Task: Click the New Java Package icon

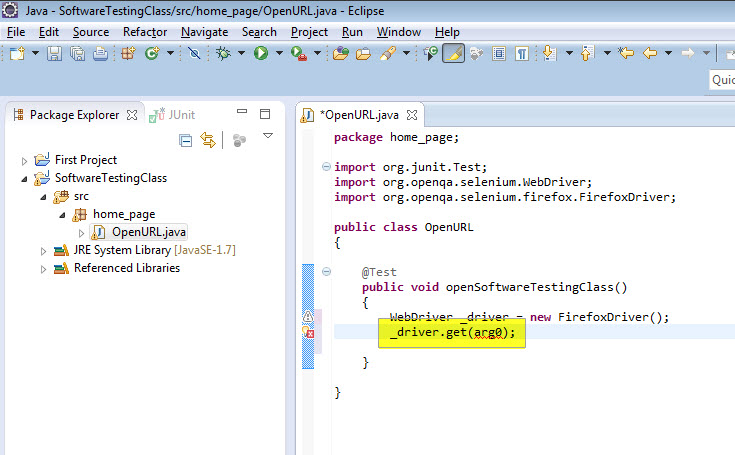Action: coord(128,53)
